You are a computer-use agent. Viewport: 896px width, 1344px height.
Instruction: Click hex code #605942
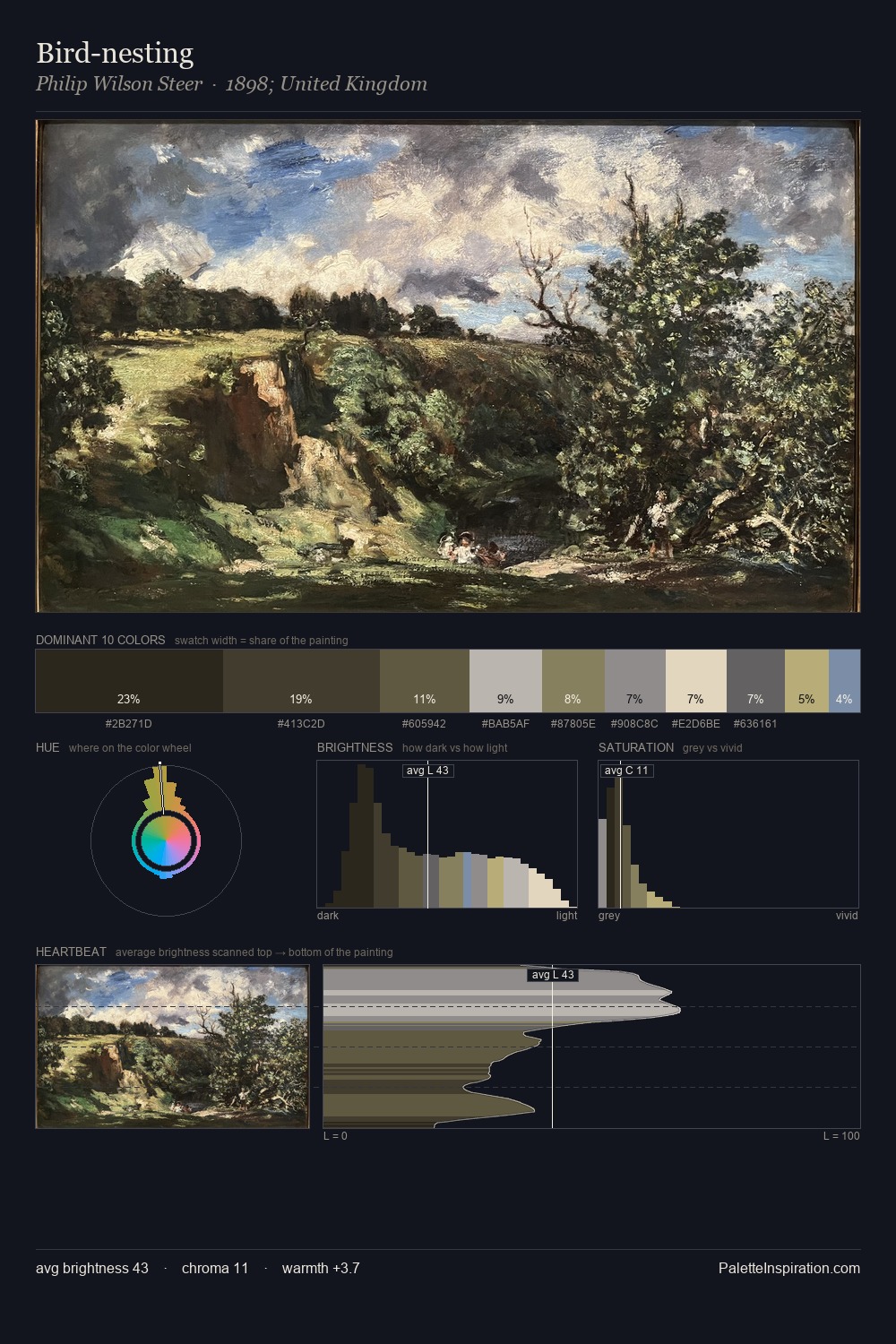point(425,724)
